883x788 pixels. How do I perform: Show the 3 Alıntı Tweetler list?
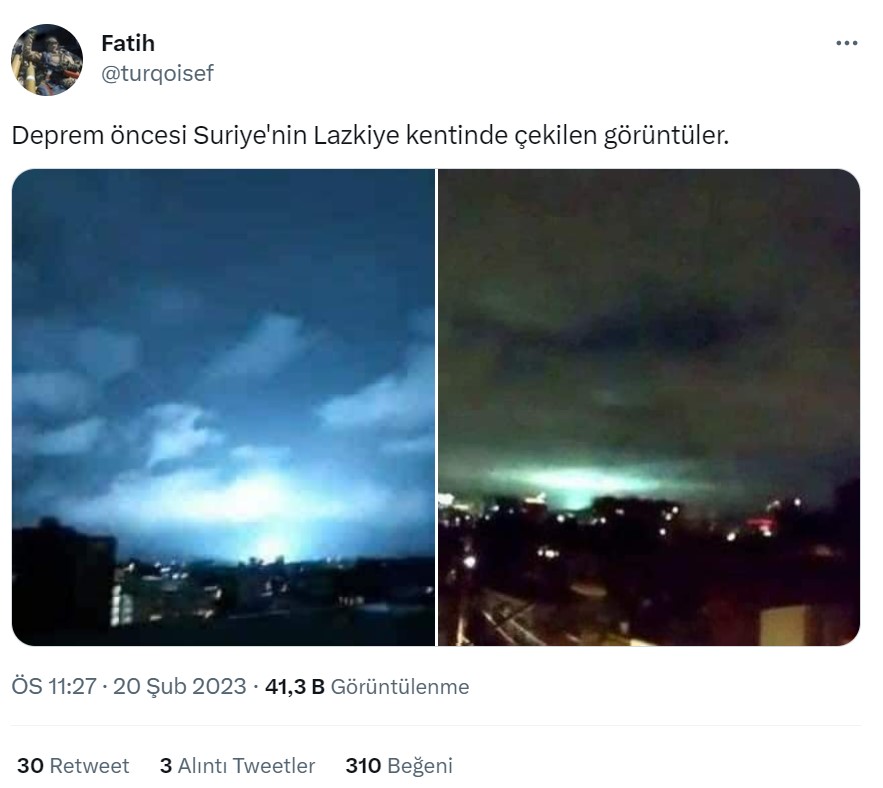click(237, 765)
